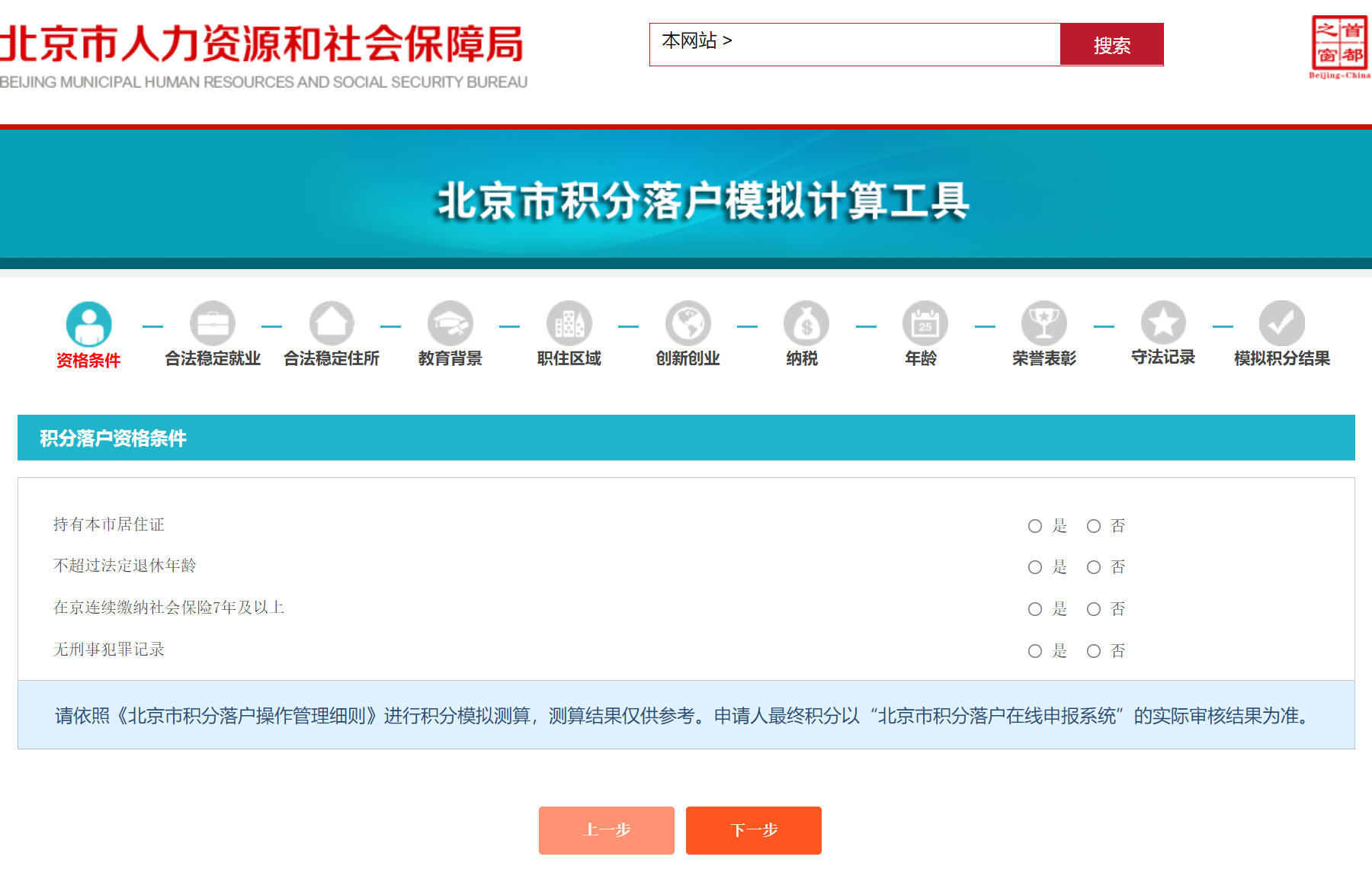Screen dimensions: 1372x879
Task: Click the 合法稳定住所 house step icon
Action: (332, 324)
